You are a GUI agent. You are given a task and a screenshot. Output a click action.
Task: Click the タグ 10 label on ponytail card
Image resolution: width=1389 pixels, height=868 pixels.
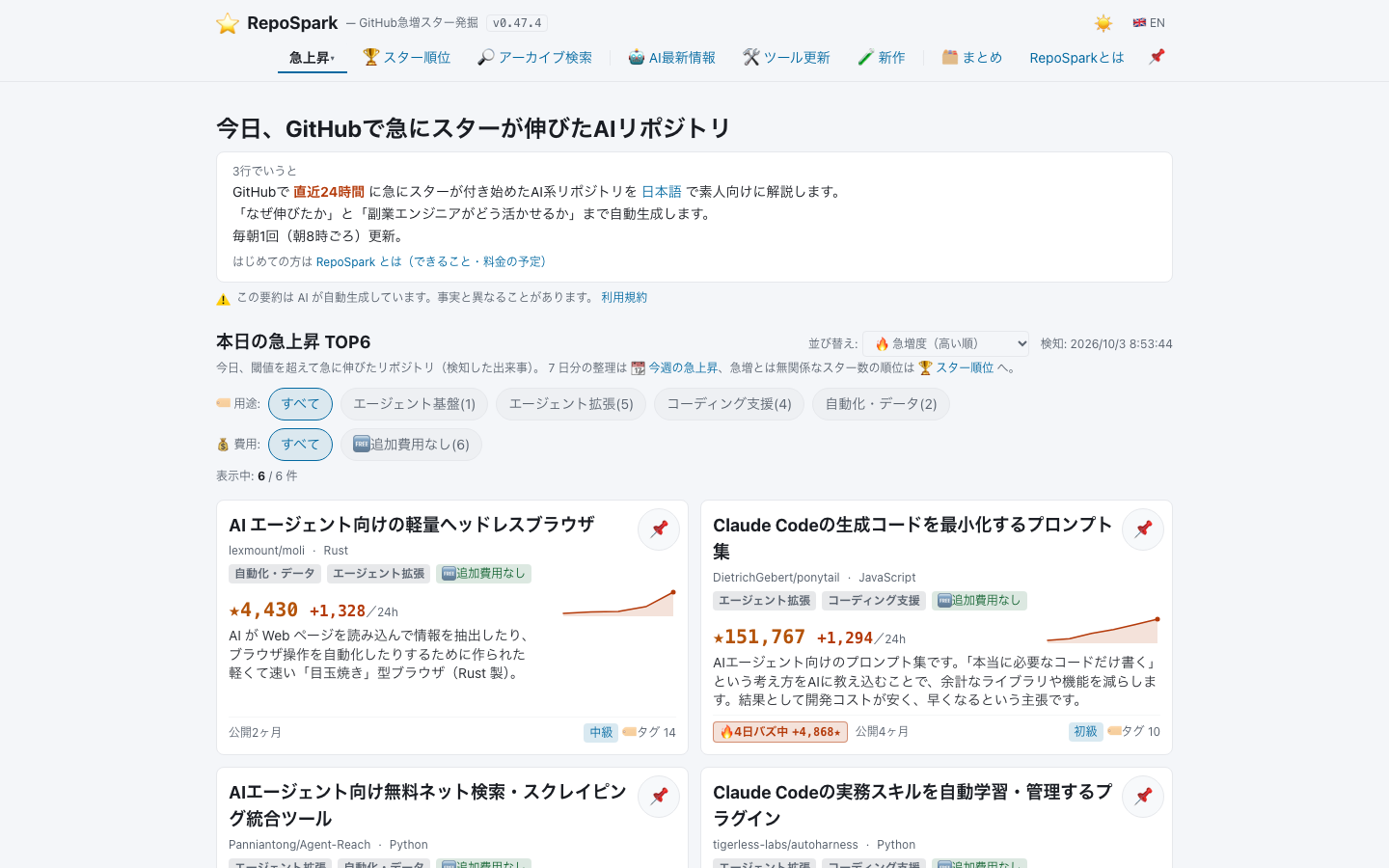[x=1133, y=732]
